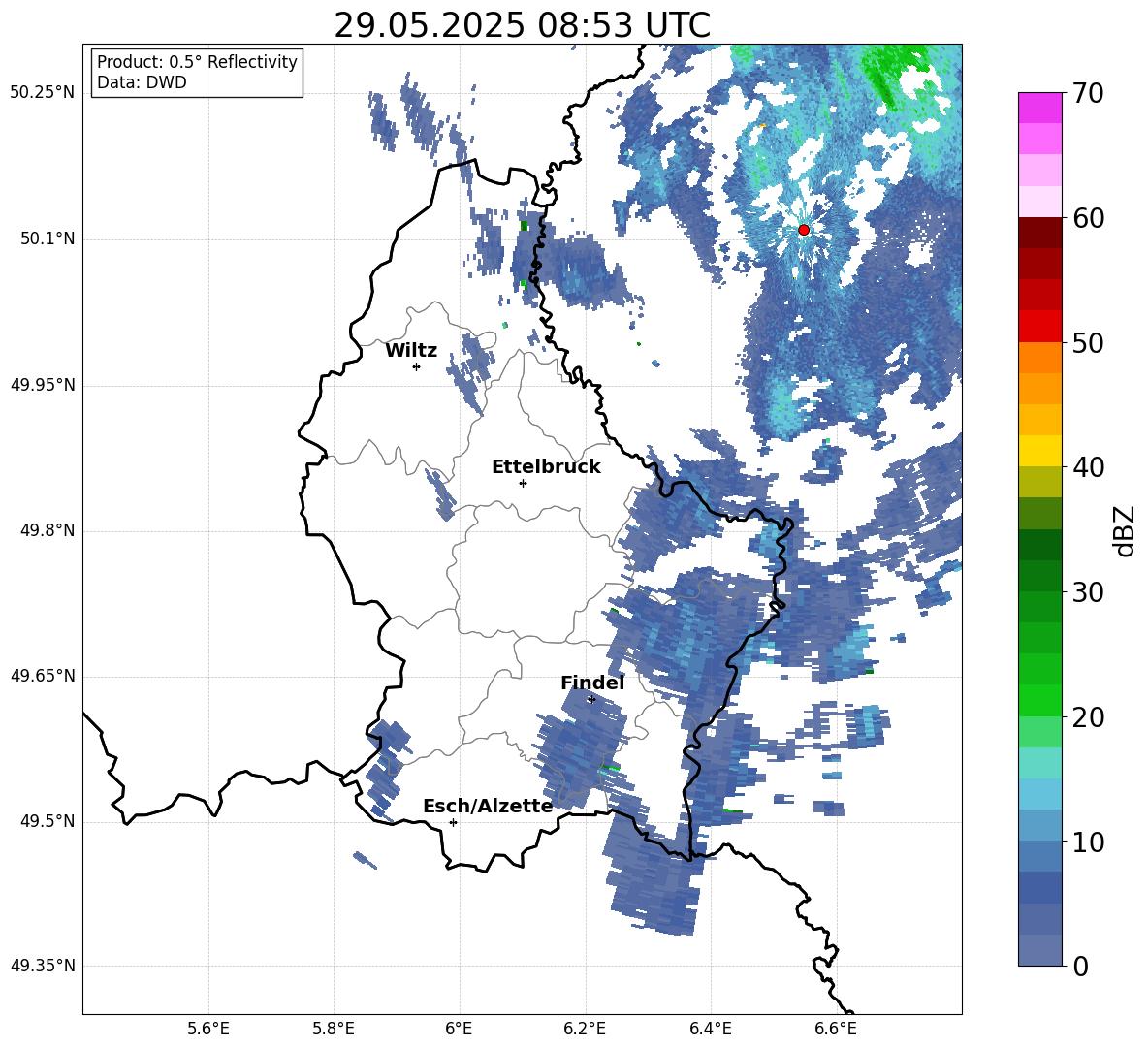Click the 70 tick on colorbar
The image size is (1148, 1048).
pos(1088,93)
